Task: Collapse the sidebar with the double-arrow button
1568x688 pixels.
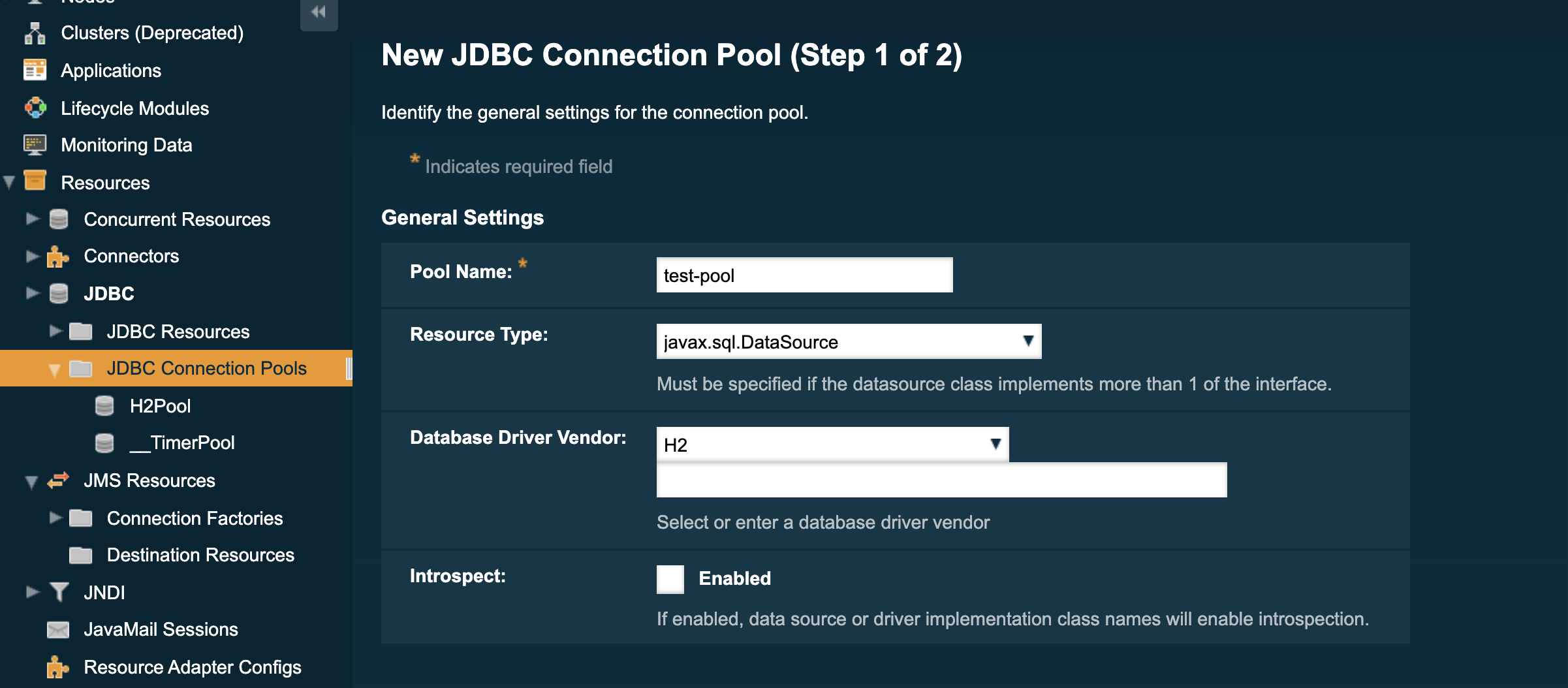Action: point(319,11)
